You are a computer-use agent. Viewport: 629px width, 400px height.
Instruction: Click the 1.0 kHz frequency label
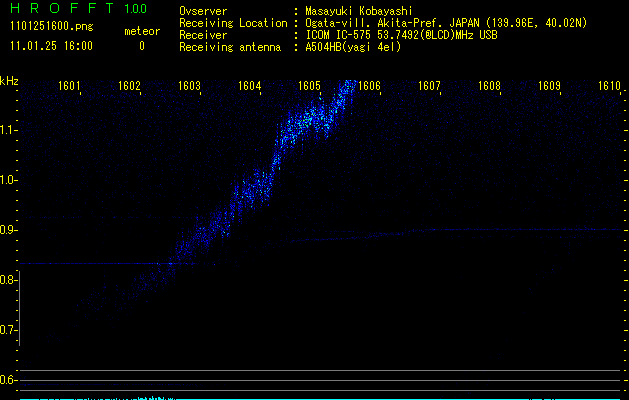(x=9, y=180)
